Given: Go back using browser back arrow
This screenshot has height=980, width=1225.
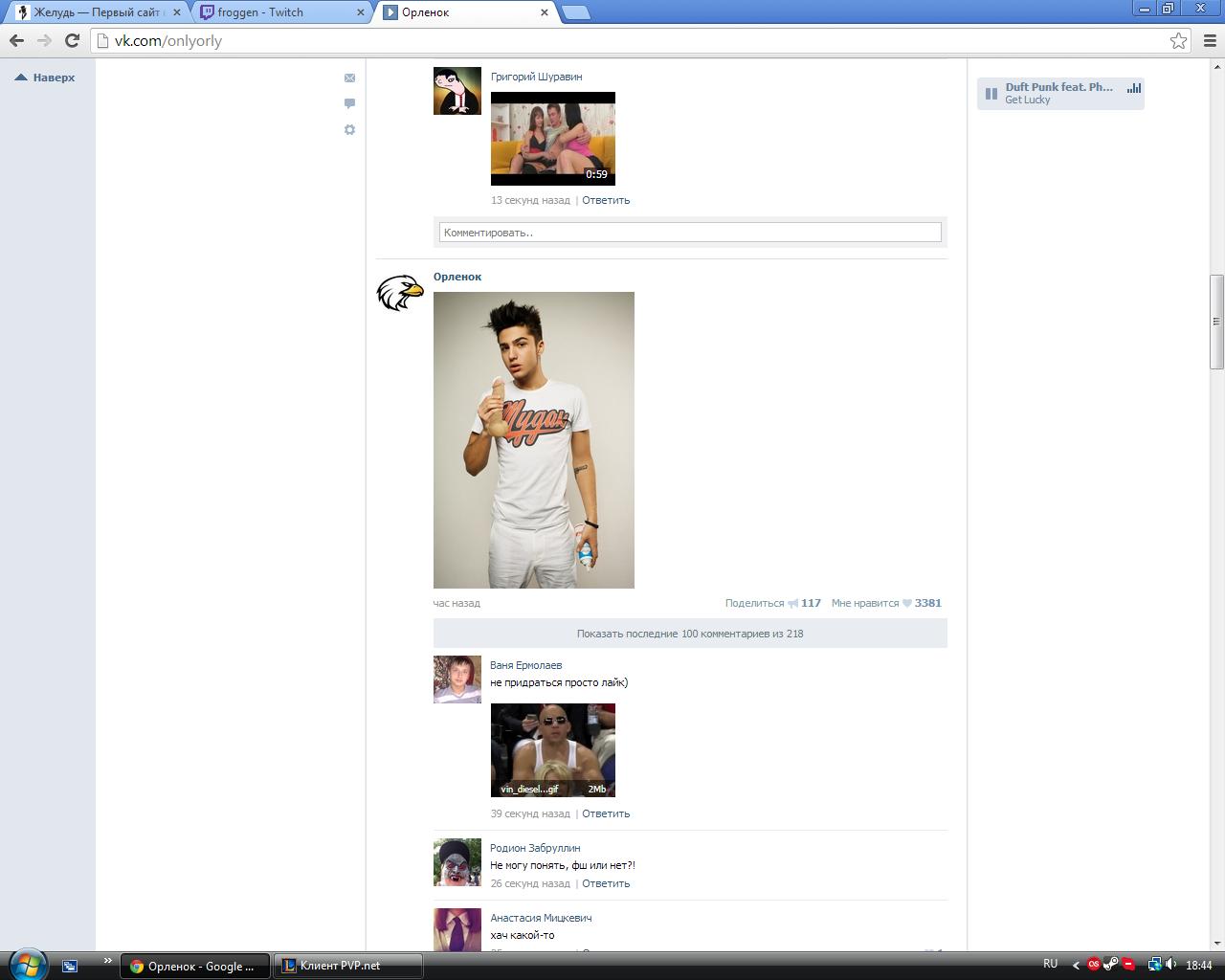Looking at the screenshot, I should 16,40.
